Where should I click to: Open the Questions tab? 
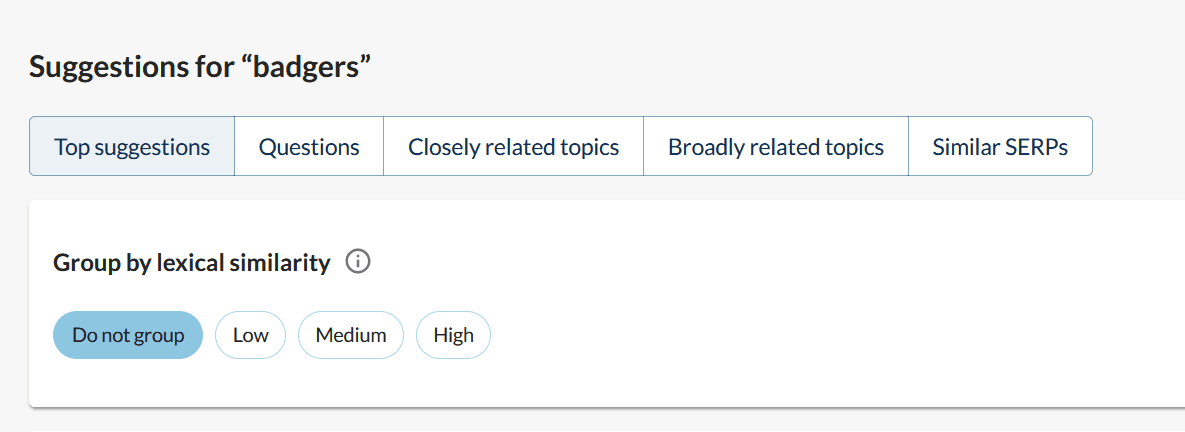pyautogui.click(x=309, y=147)
